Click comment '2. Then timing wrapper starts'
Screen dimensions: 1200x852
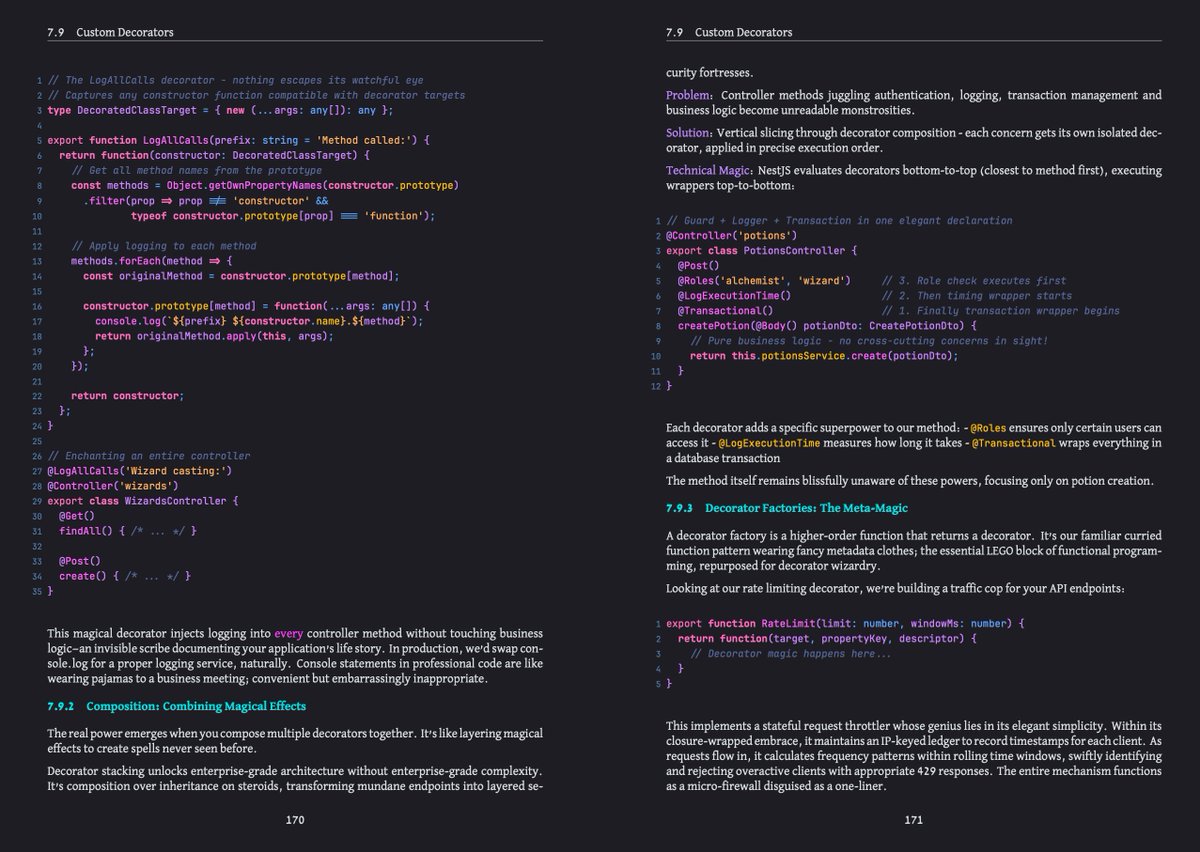(977, 295)
